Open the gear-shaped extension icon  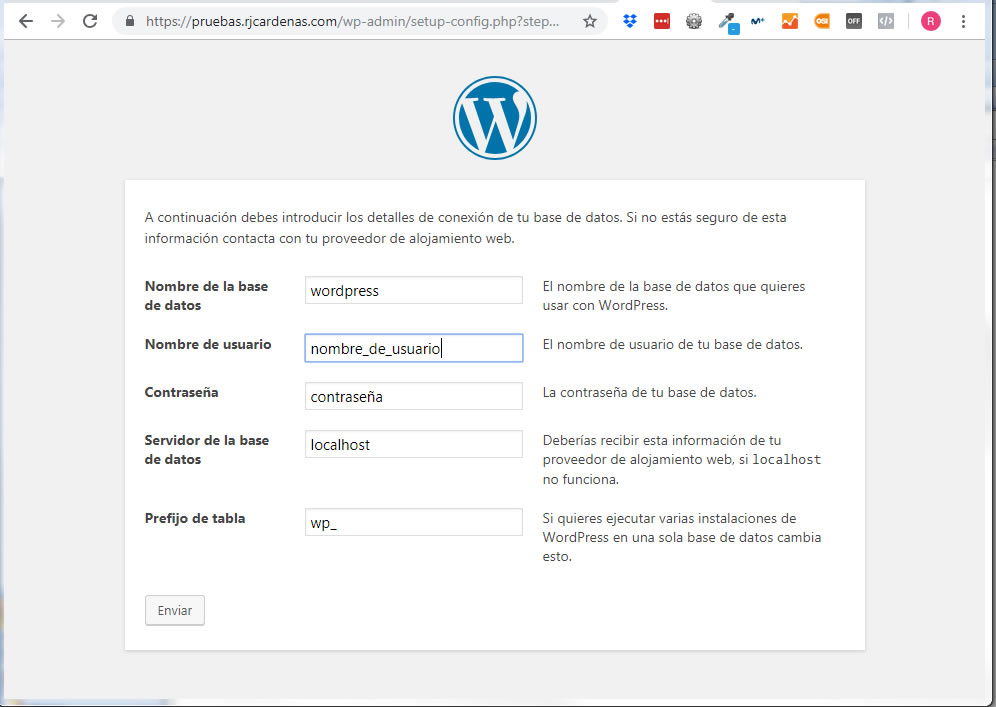(x=694, y=21)
